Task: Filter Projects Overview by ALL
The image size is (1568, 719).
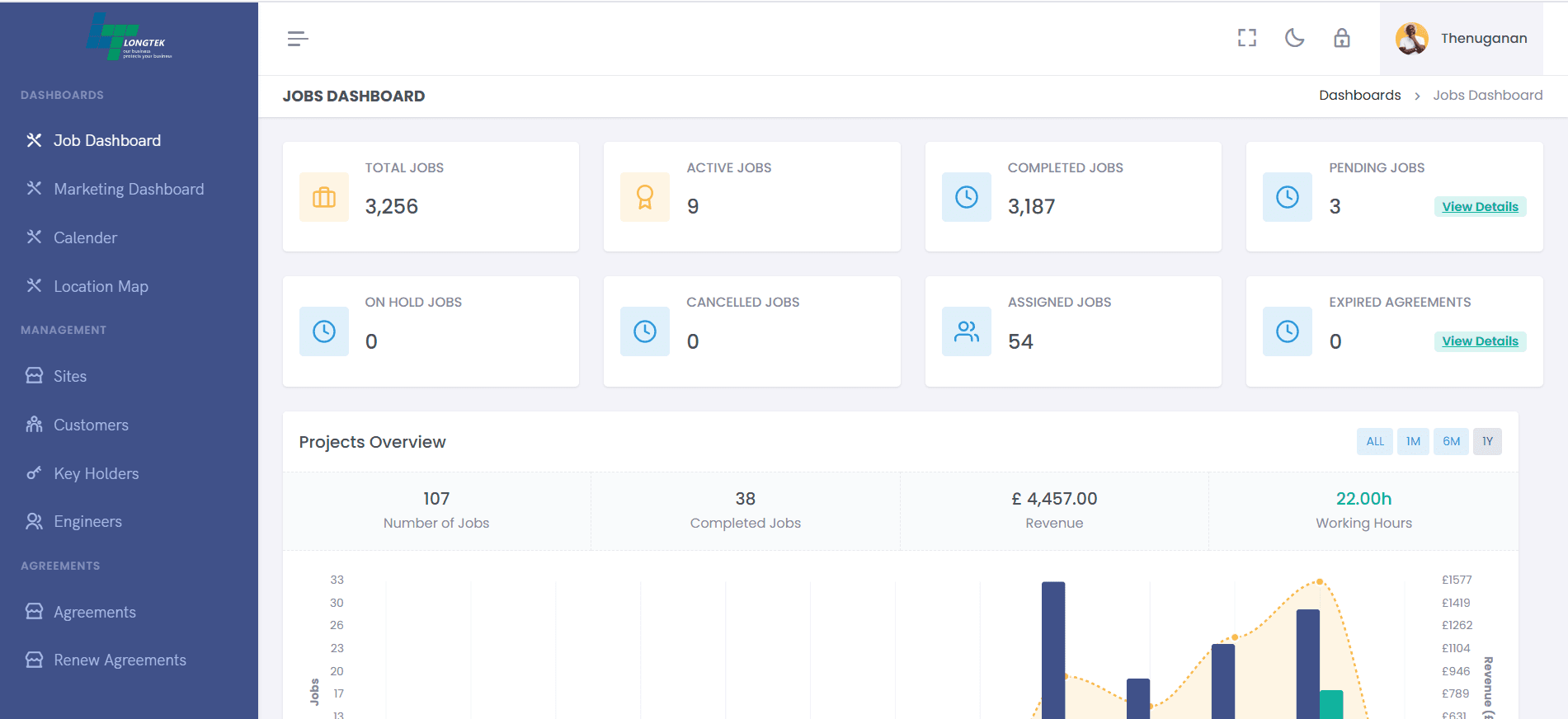Action: 1375,441
